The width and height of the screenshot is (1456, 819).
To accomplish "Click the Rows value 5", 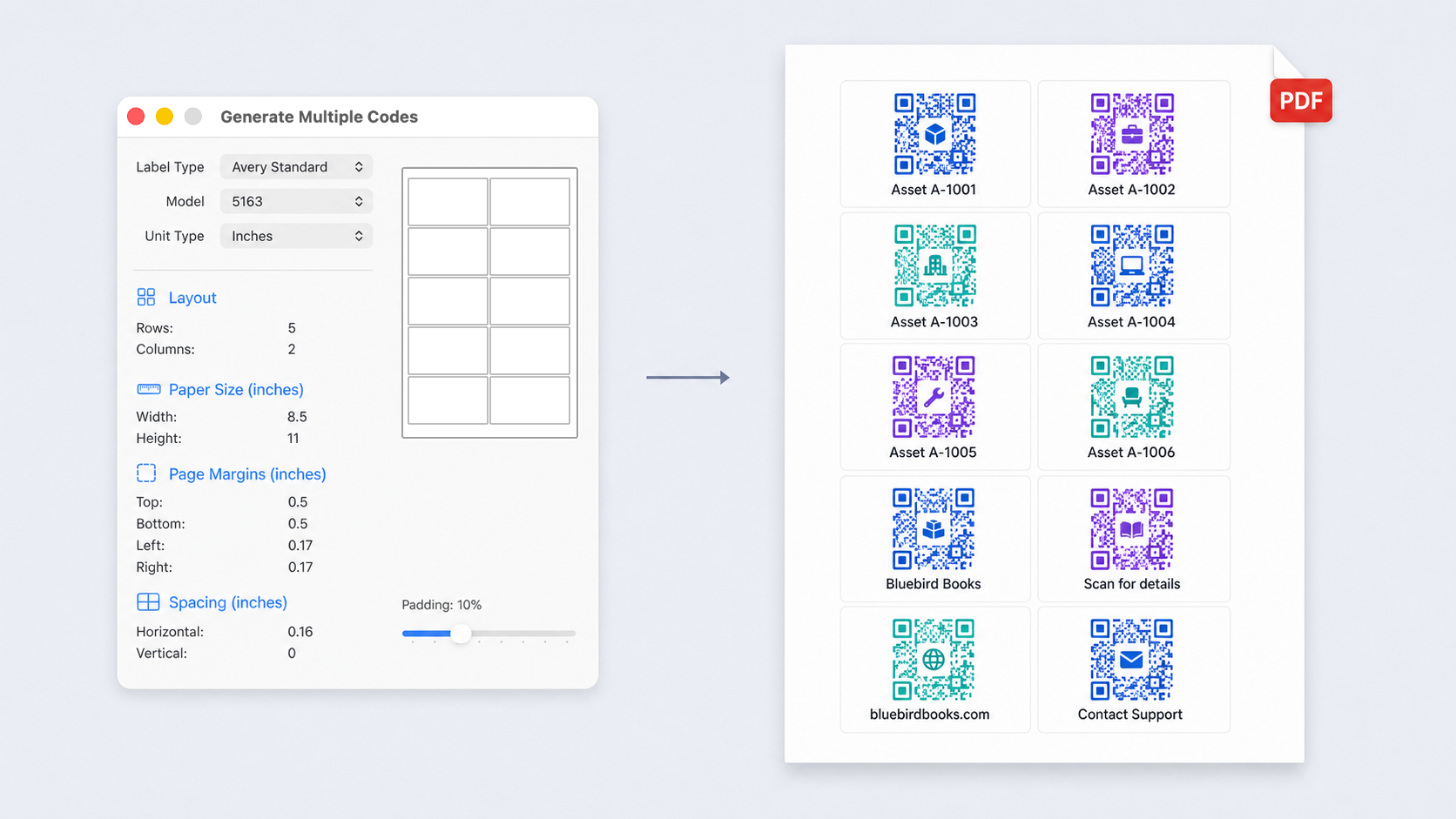I will pyautogui.click(x=292, y=328).
